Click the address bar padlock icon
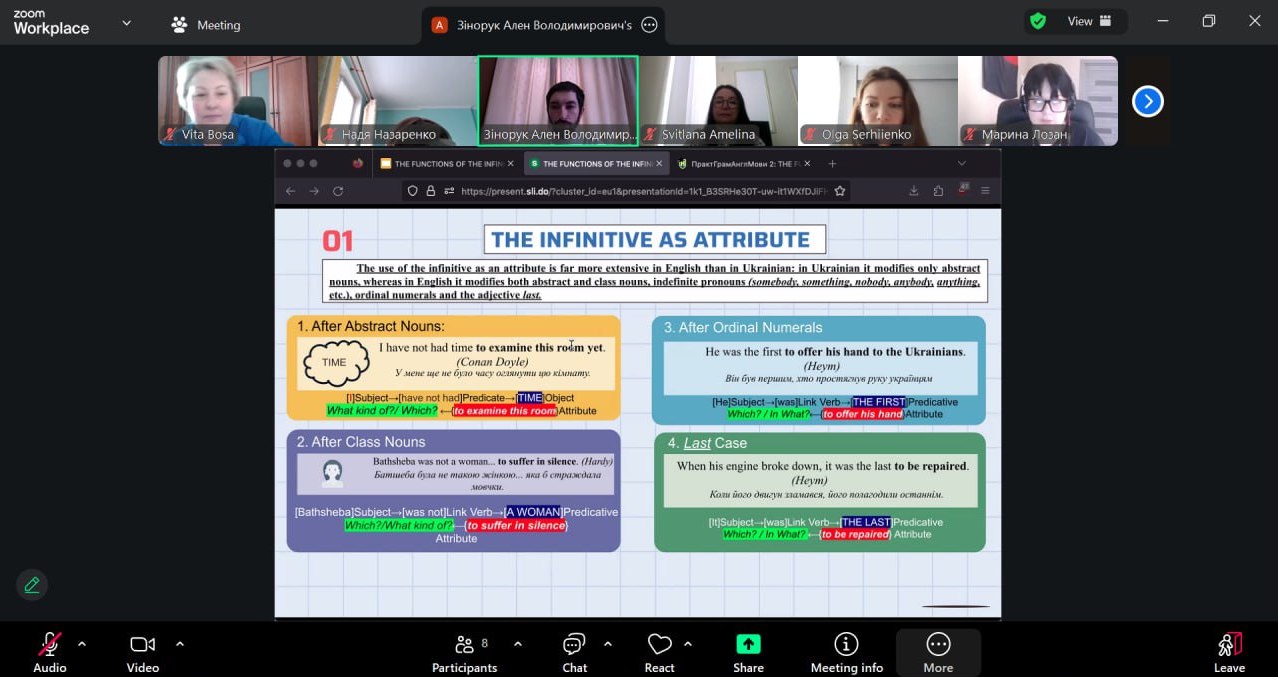This screenshot has width=1278, height=677. (431, 191)
